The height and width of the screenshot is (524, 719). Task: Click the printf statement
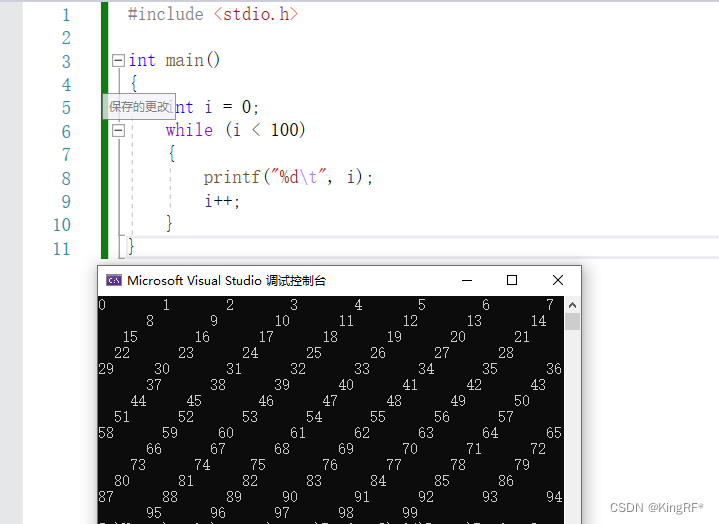288,177
